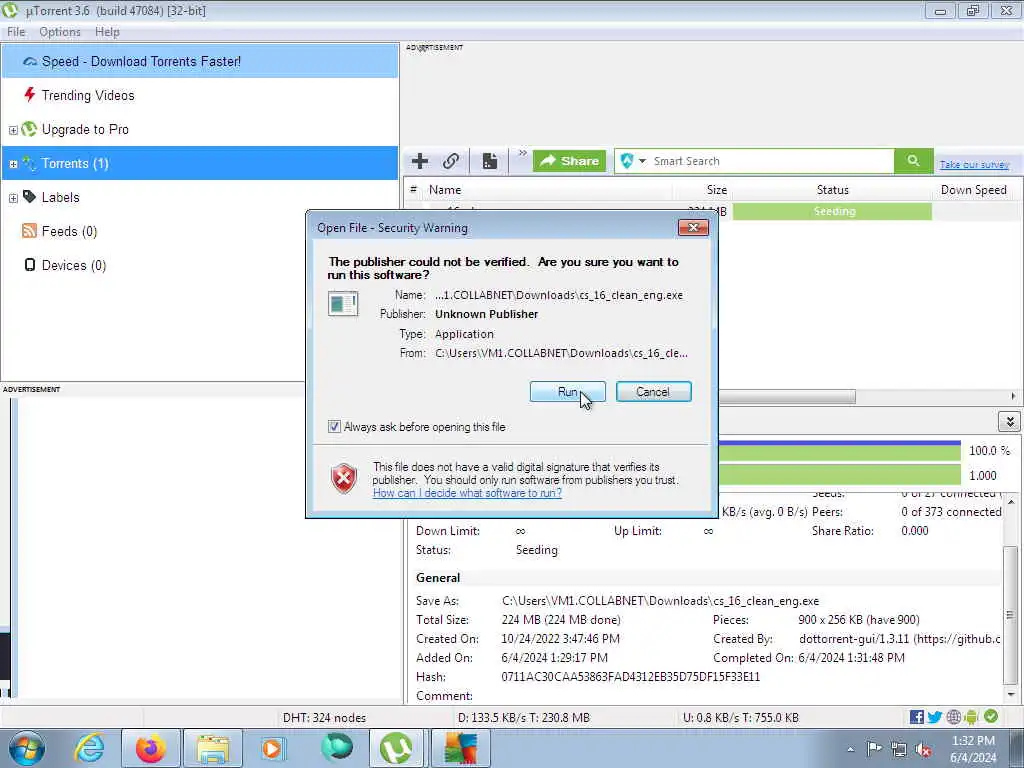This screenshot has width=1024, height=768.
Task: Click the upload speed U: 0.8 KB/s text
Action: click(x=741, y=718)
